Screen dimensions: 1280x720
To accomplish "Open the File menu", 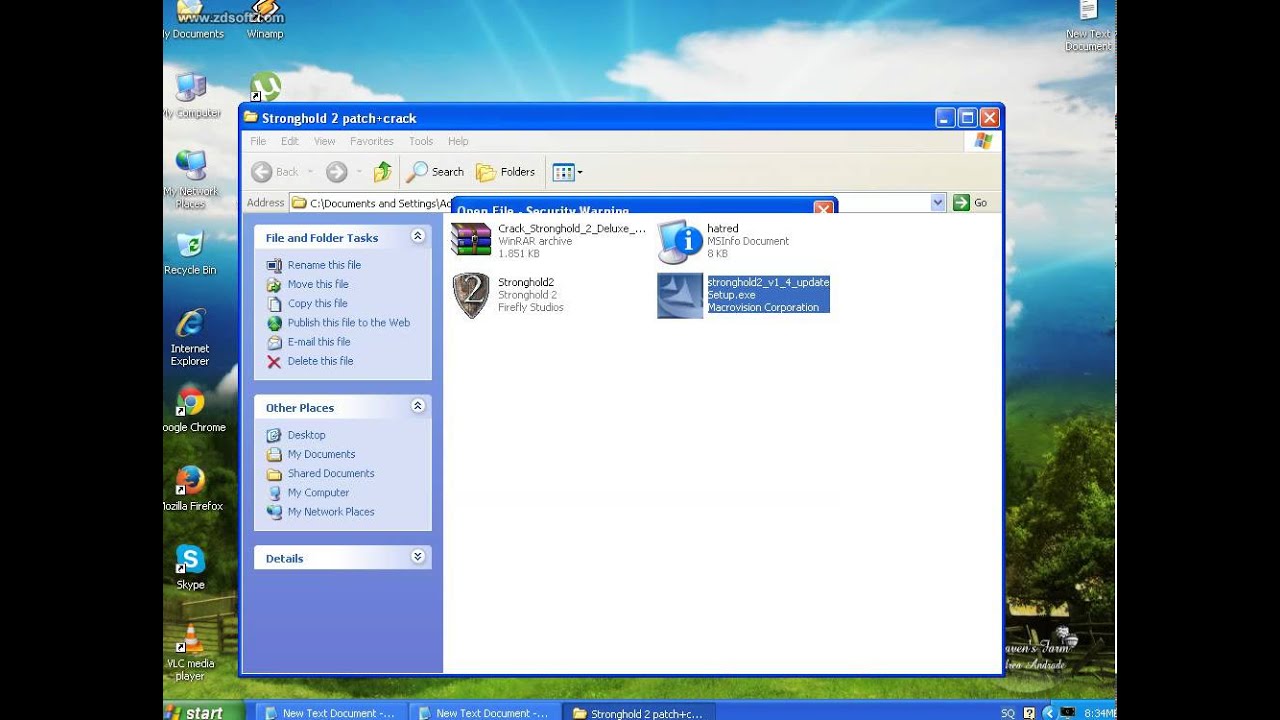I will (258, 141).
